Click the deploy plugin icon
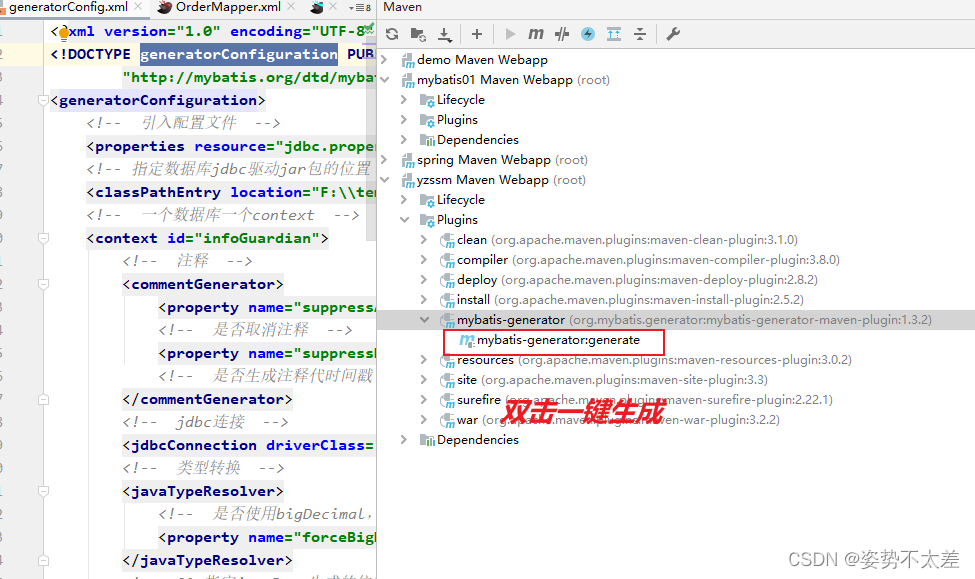 [447, 280]
